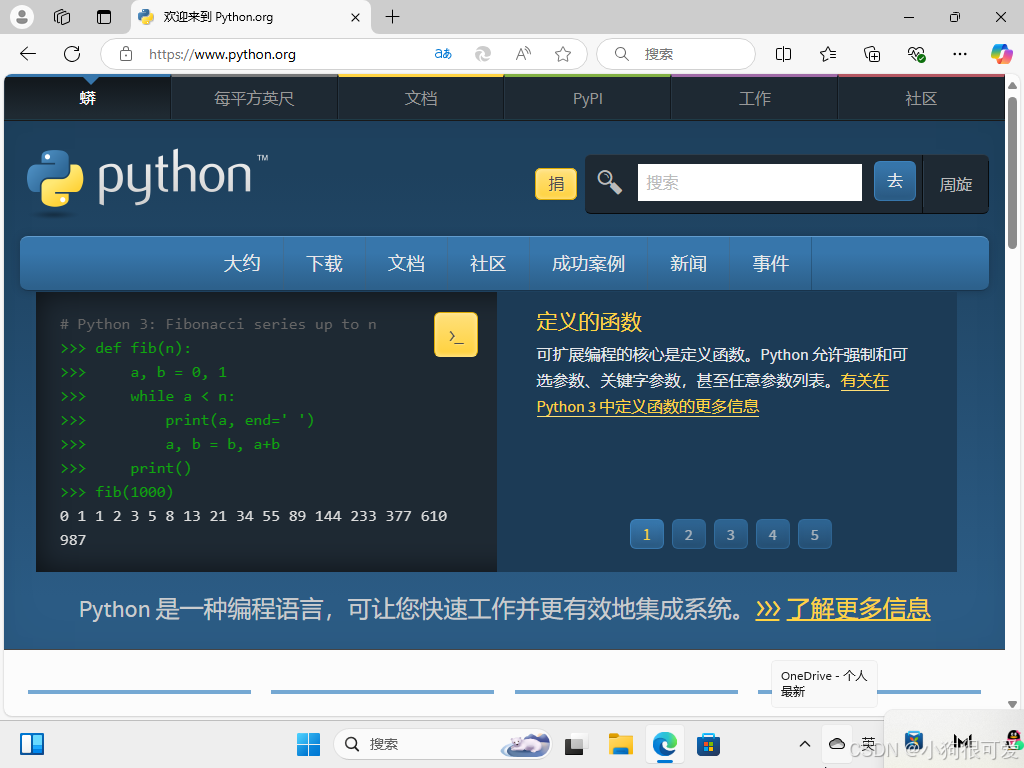Open the browser settings and more menu

point(959,54)
